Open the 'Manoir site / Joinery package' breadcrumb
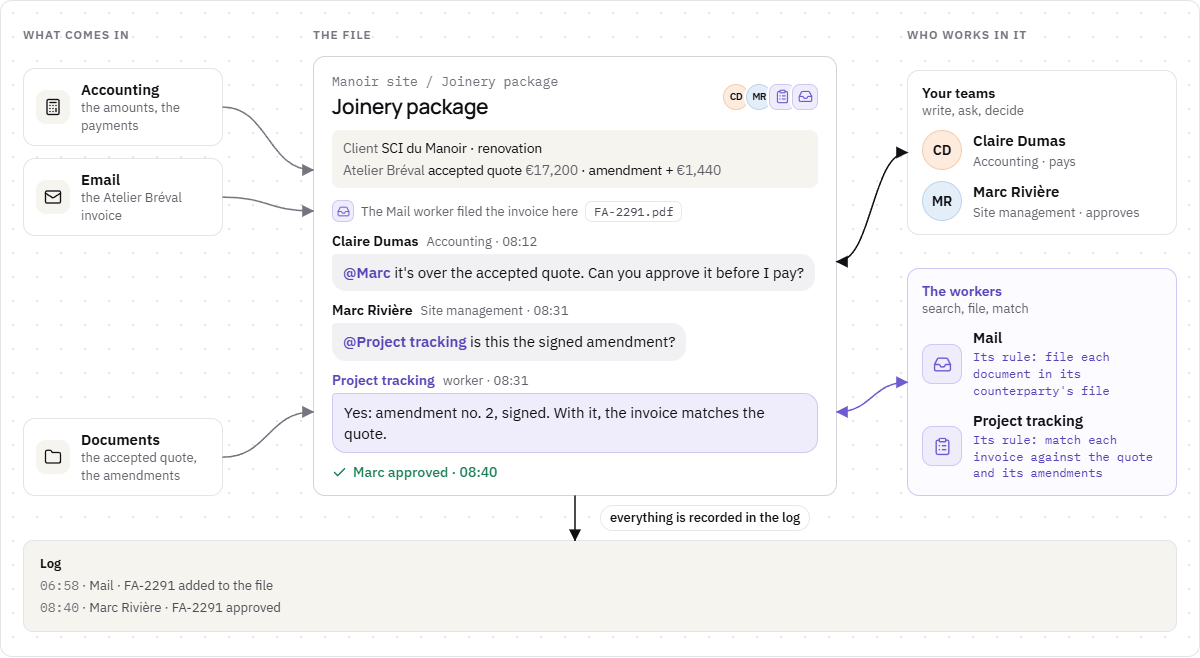The width and height of the screenshot is (1200, 658). point(445,82)
